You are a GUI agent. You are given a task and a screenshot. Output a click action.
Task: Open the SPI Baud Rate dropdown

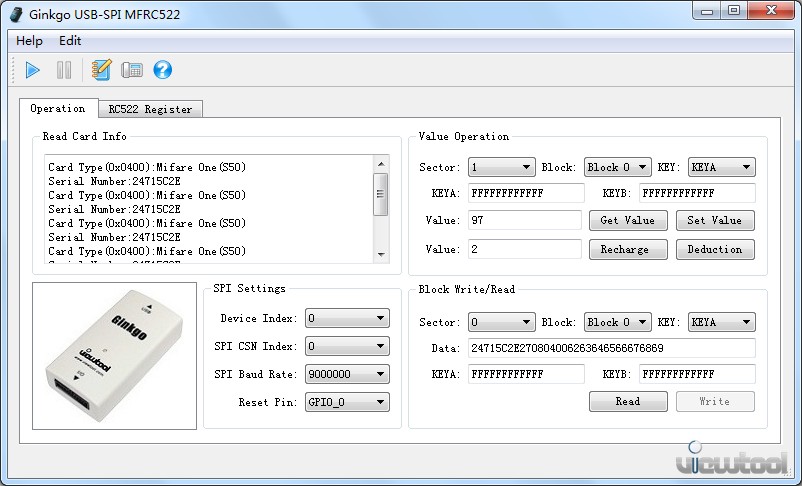pyautogui.click(x=347, y=374)
